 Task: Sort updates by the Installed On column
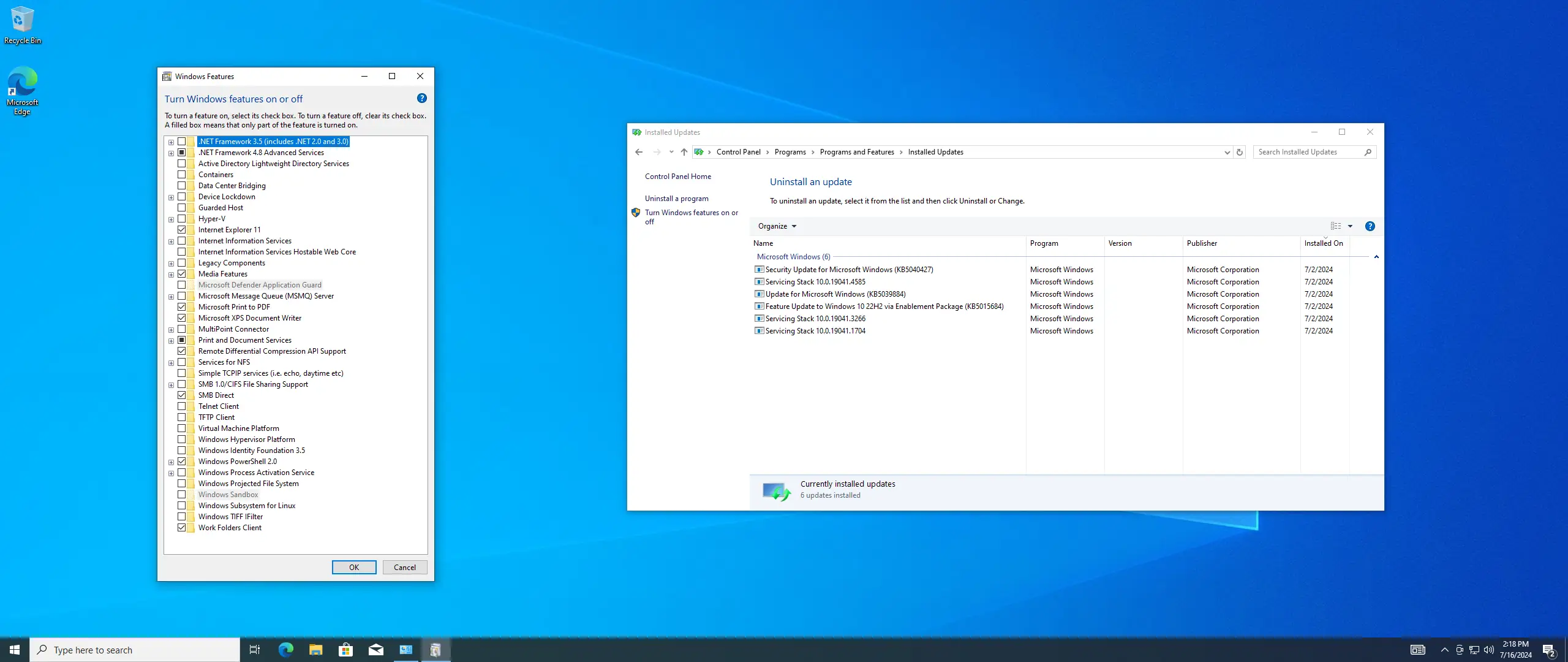click(x=1323, y=243)
